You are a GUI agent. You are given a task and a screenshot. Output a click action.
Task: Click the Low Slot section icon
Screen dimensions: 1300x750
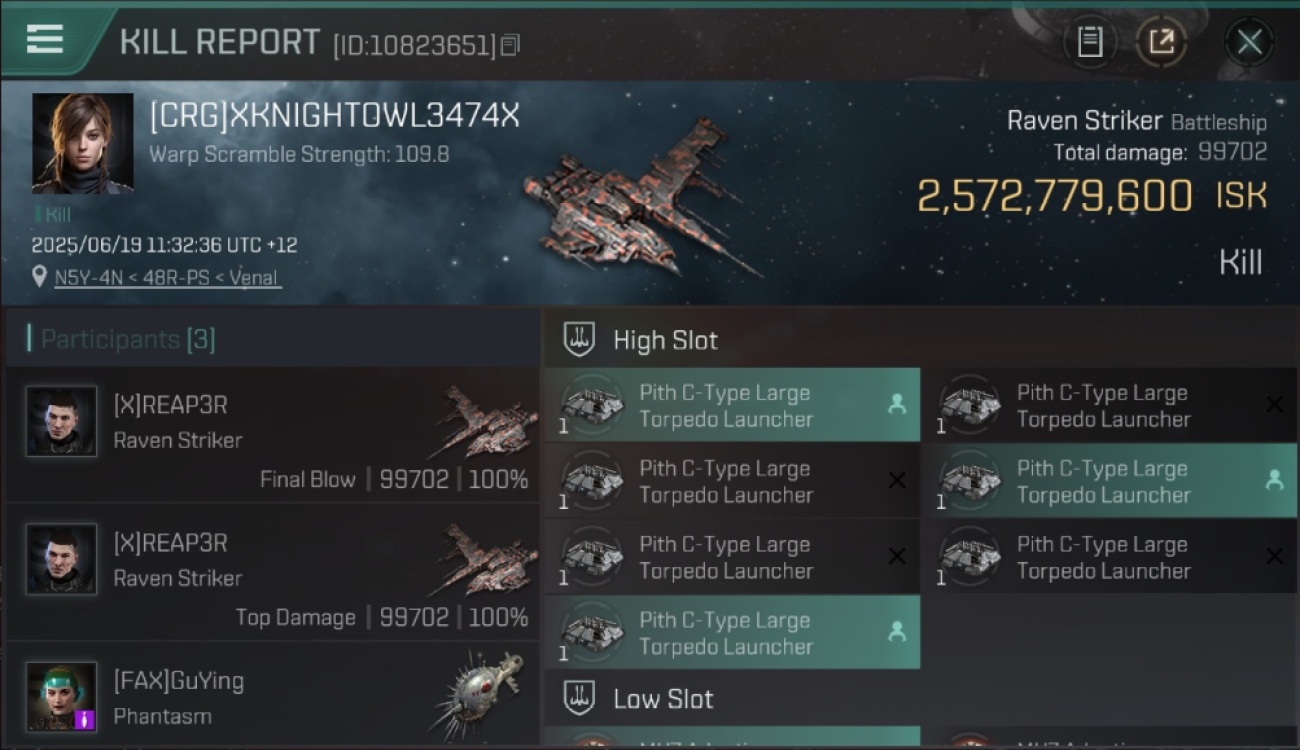pos(580,698)
